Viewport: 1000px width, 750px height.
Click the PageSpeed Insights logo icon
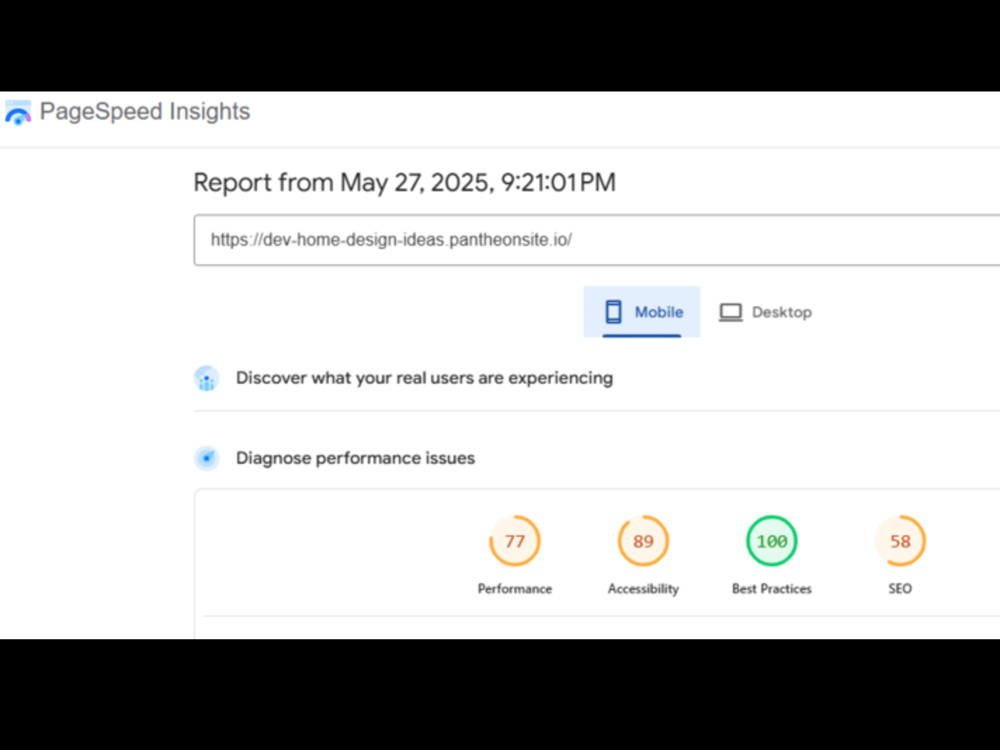tap(18, 113)
